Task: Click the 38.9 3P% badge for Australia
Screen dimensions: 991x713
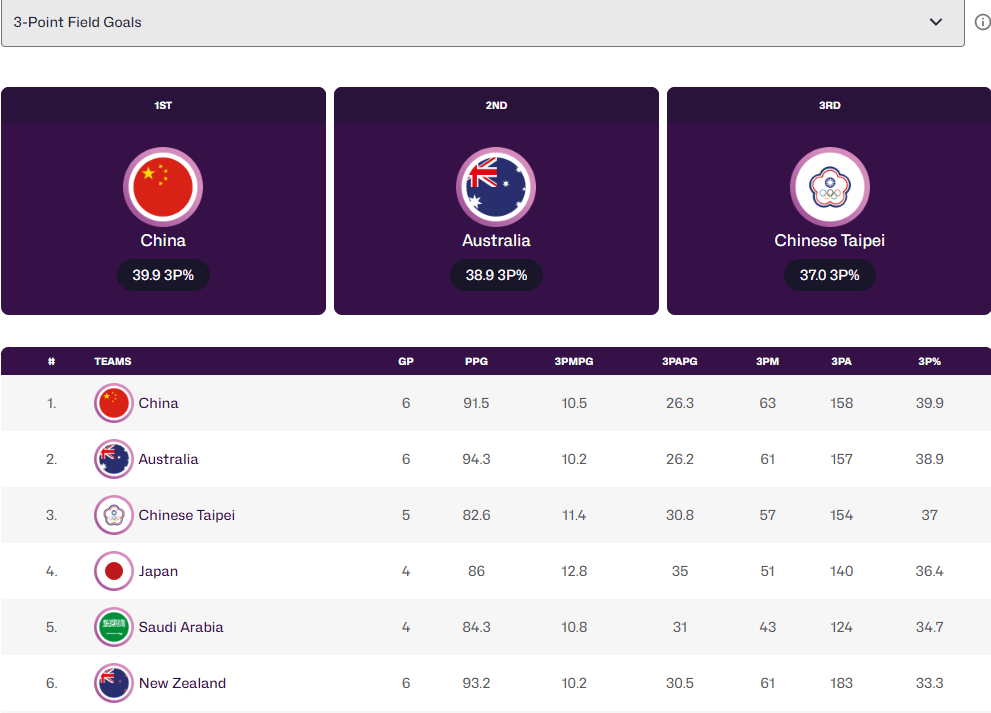Action: tap(496, 276)
